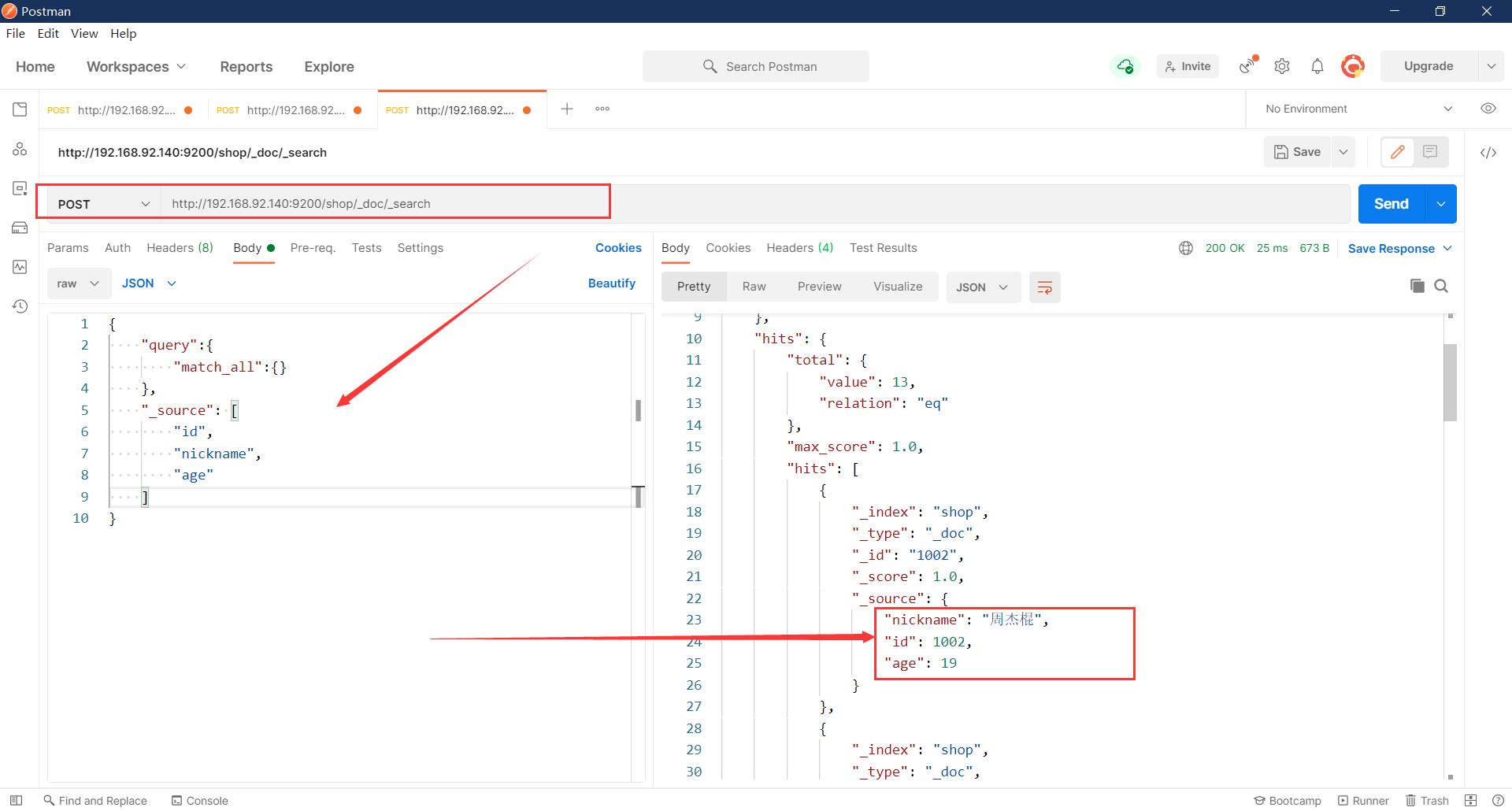Change the raw body type dropdown

[78, 283]
